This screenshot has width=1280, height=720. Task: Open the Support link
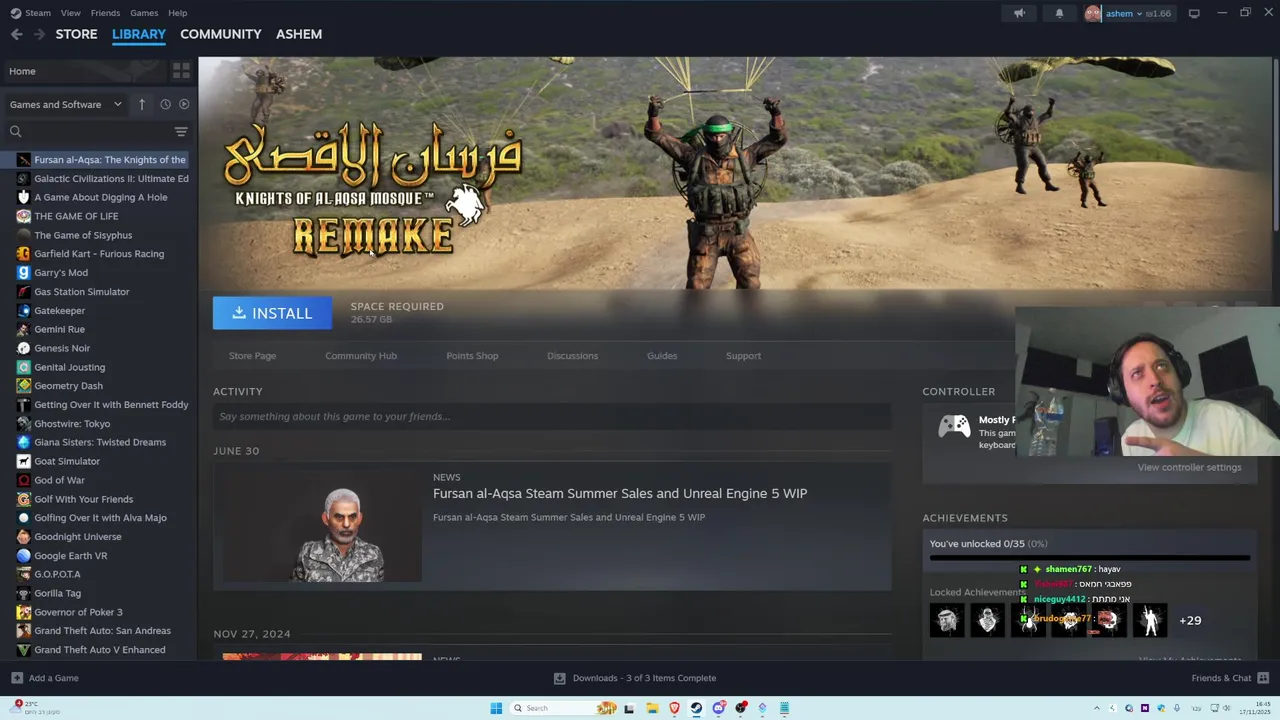pyautogui.click(x=743, y=356)
